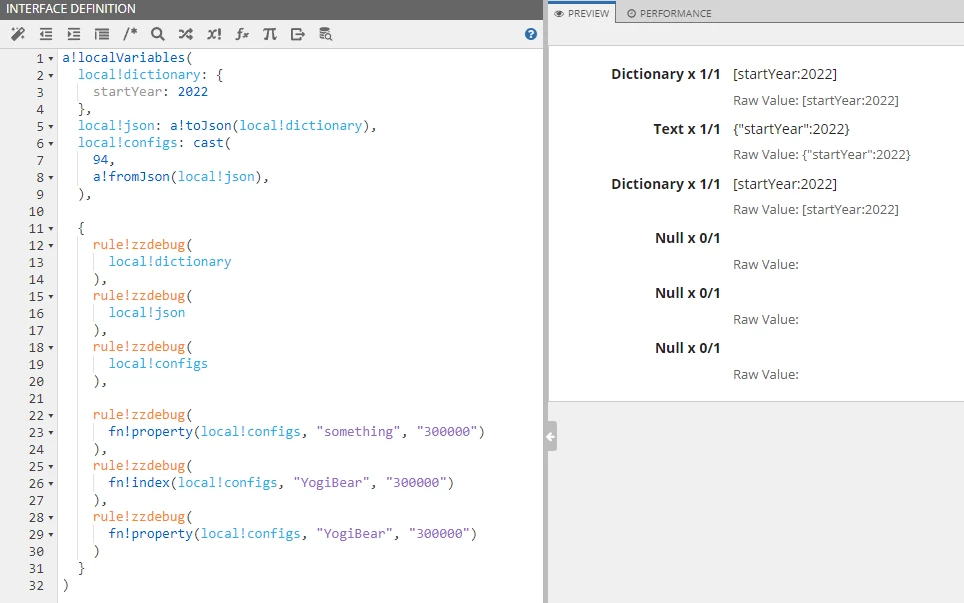Image resolution: width=964 pixels, height=603 pixels.
Task: Click the outdent code toolbar icon
Action: [x=46, y=34]
